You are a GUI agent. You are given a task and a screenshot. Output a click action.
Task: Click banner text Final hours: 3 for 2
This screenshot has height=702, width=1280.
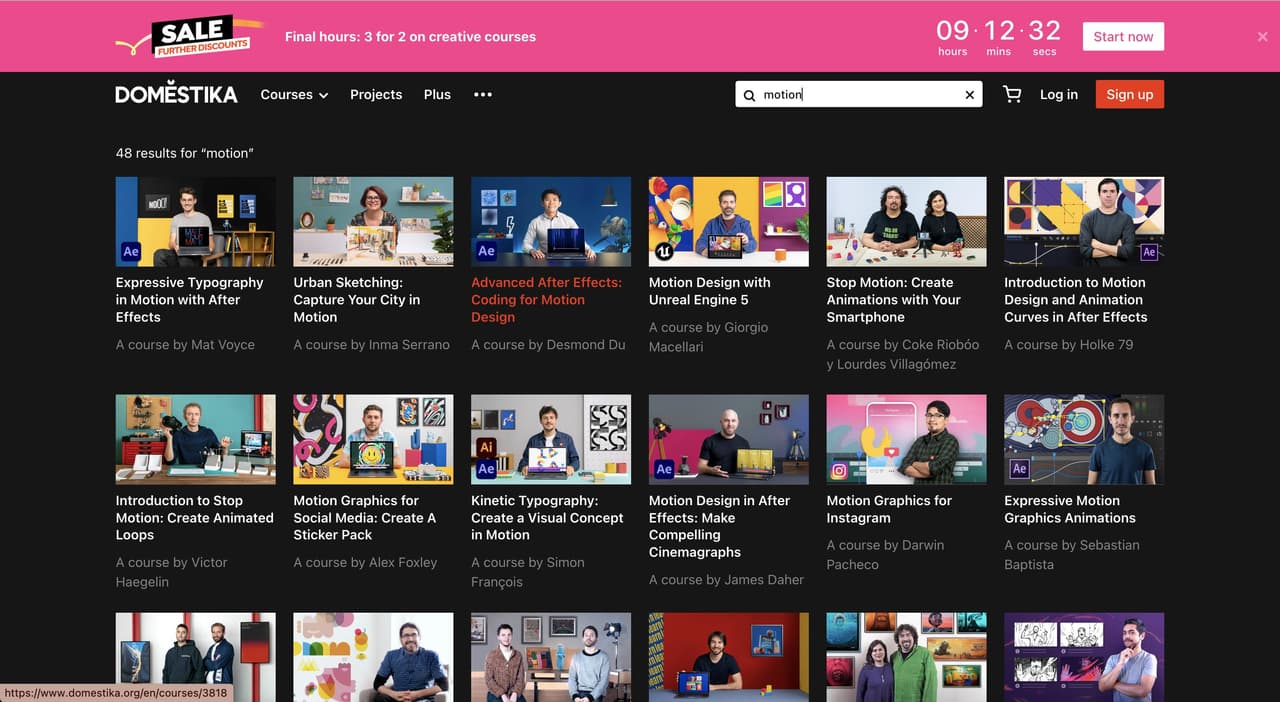click(410, 37)
